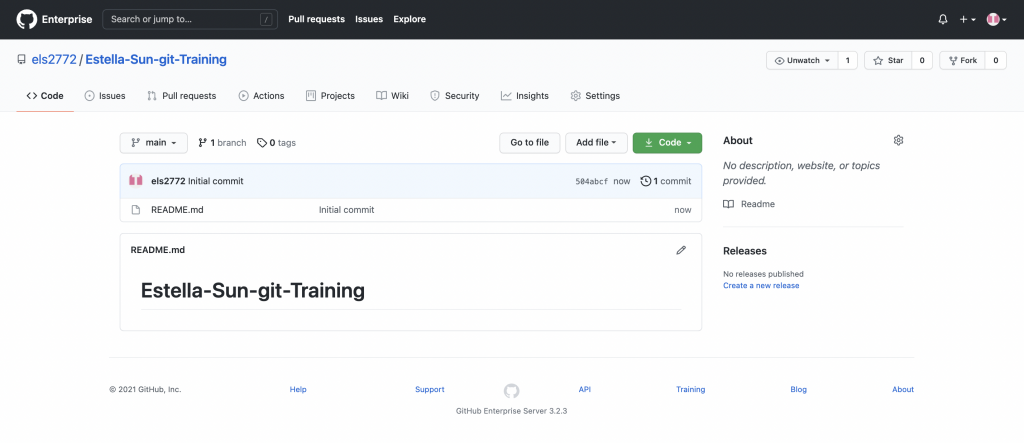1024x443 pixels.
Task: Switch to the Actions tab
Action: pos(261,95)
